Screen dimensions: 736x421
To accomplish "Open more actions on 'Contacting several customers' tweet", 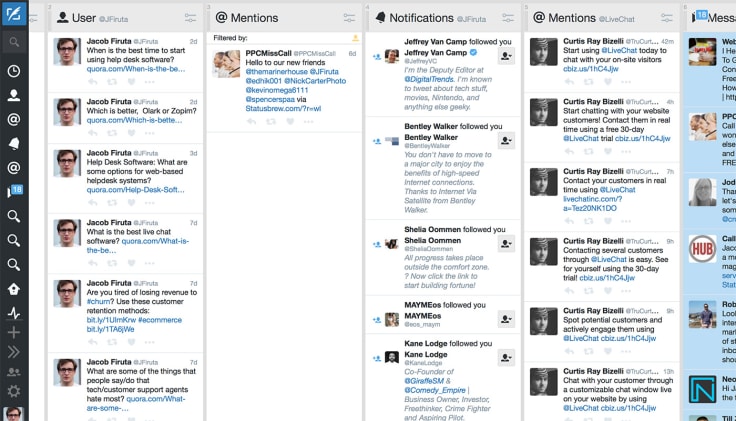I will pos(626,291).
